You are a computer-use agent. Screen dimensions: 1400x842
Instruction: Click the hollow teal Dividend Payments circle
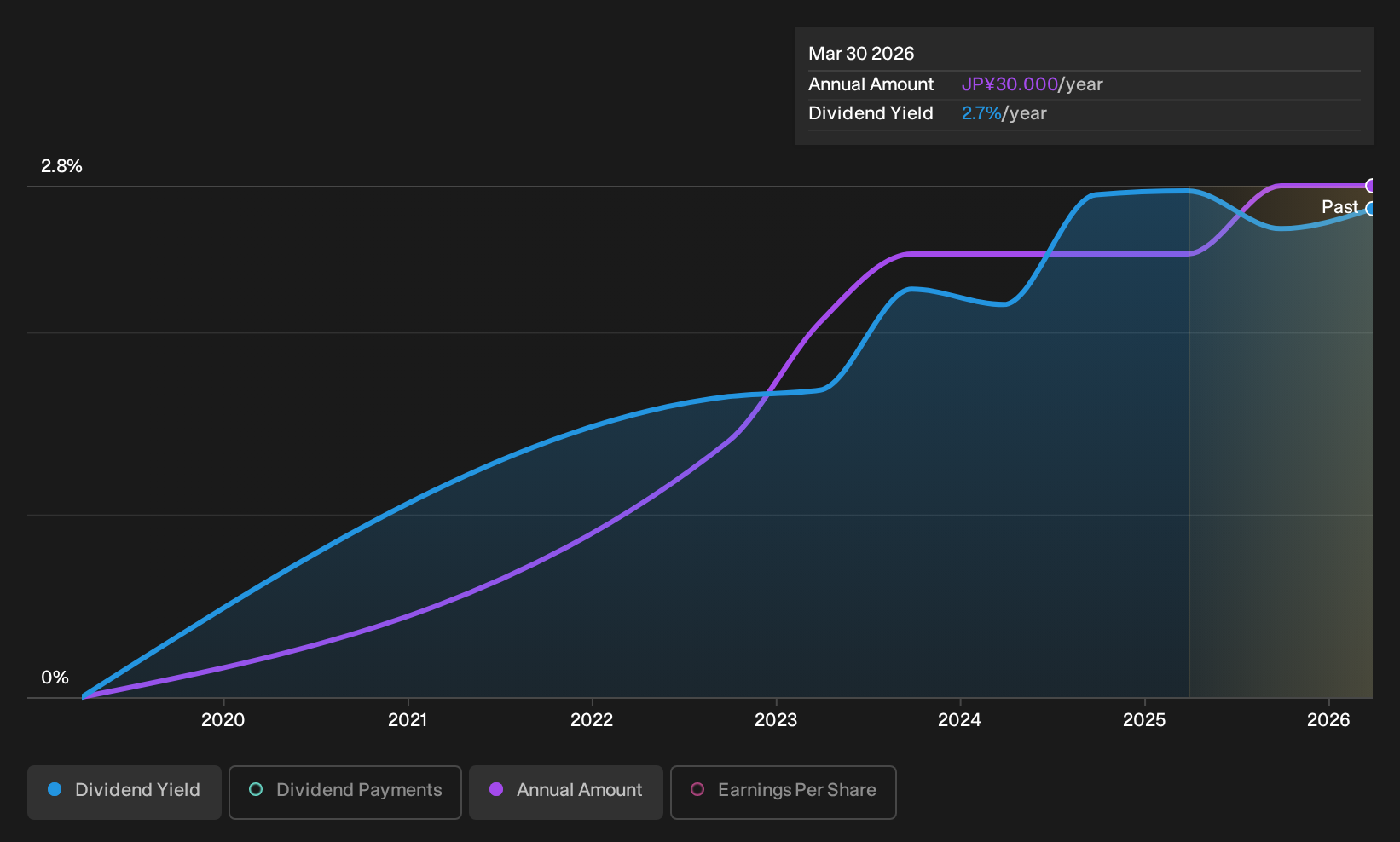pyautogui.click(x=256, y=789)
